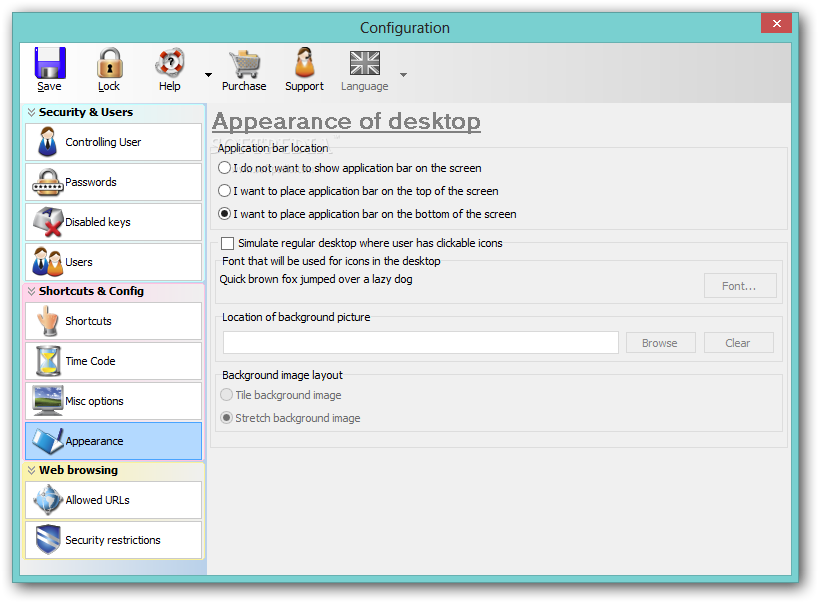Open the Allowed URLs page
Screen dimensions: 819x603
coord(113,500)
